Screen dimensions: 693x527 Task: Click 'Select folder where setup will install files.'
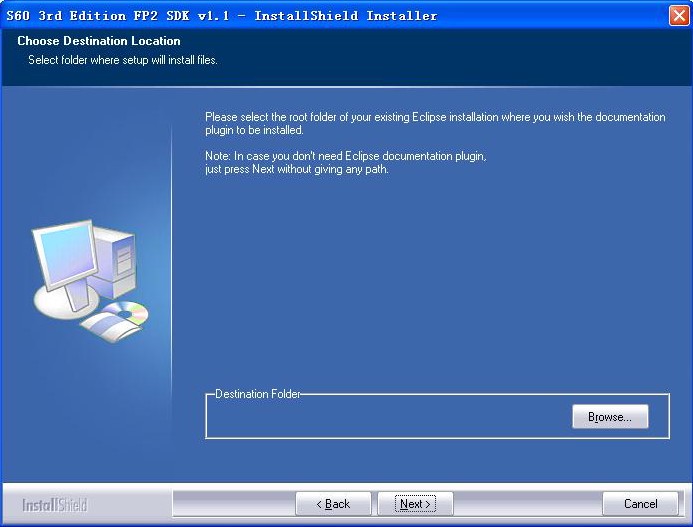pyautogui.click(x=123, y=60)
